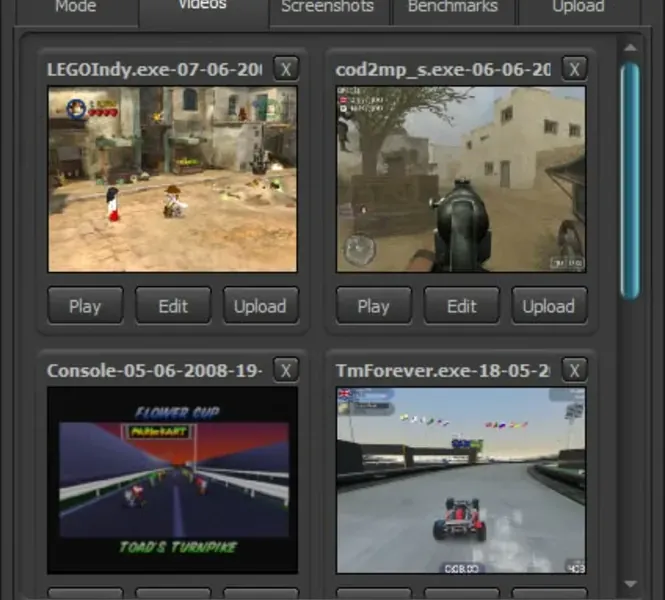Click the cod2mp_s.exe-06-06 file name
Screen dimensions: 665x600
(443, 70)
